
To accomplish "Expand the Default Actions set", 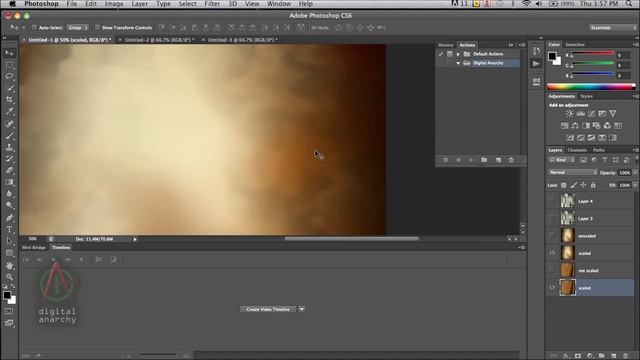I will click(x=458, y=54).
